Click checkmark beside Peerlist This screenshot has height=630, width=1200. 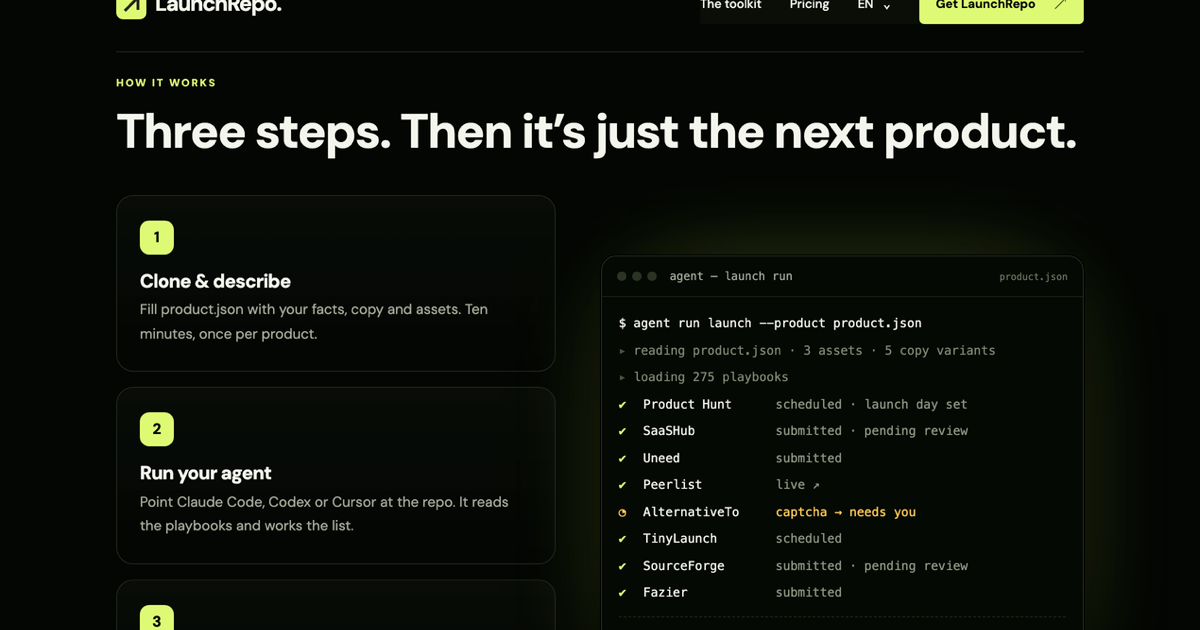pos(622,485)
